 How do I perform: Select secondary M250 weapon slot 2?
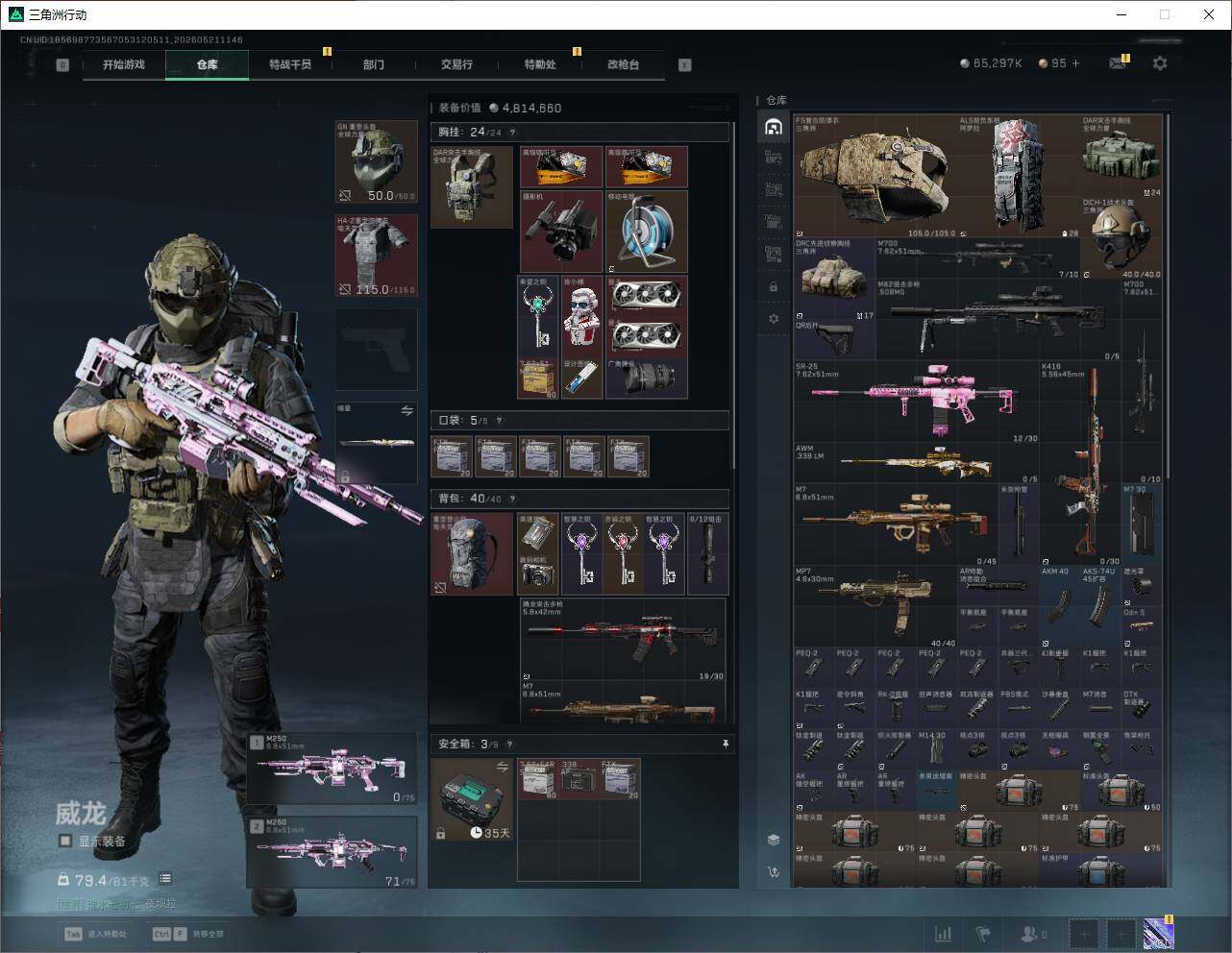[x=333, y=852]
